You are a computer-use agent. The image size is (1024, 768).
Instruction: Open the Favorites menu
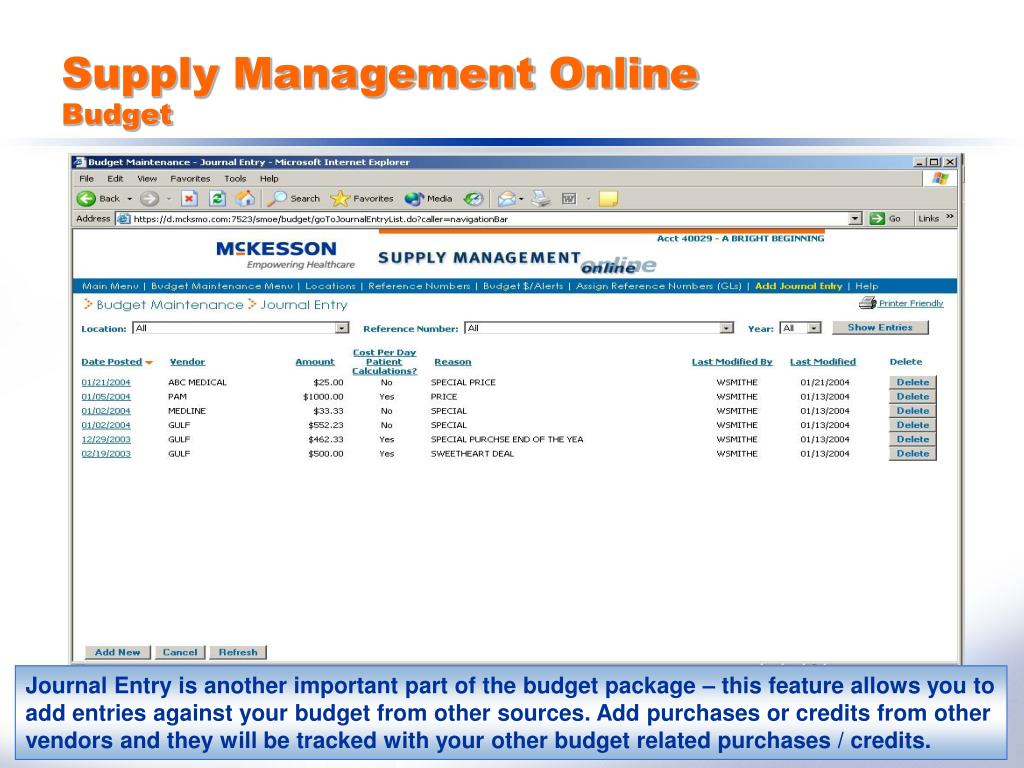coord(190,178)
